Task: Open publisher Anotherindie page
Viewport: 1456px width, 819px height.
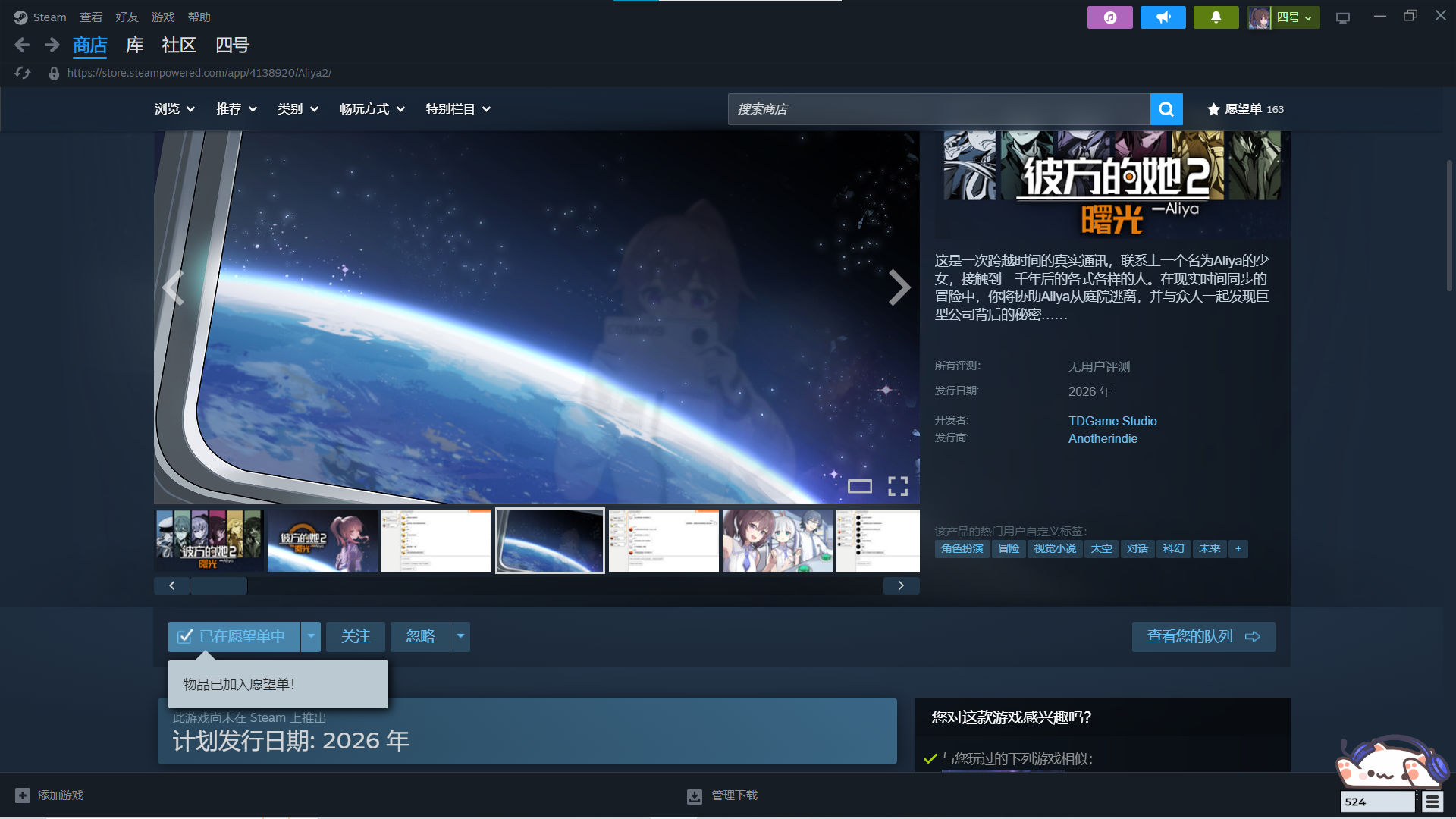Action: 1103,438
